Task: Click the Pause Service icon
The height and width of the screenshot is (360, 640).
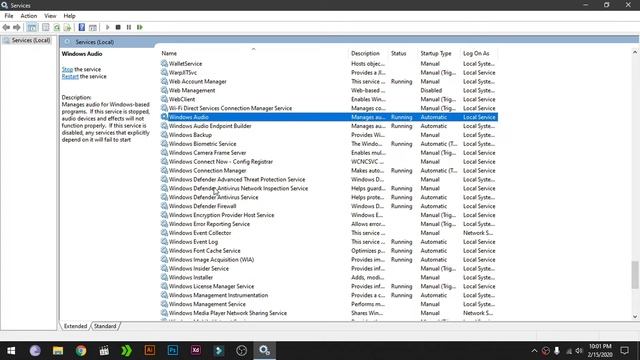Action: point(129,27)
